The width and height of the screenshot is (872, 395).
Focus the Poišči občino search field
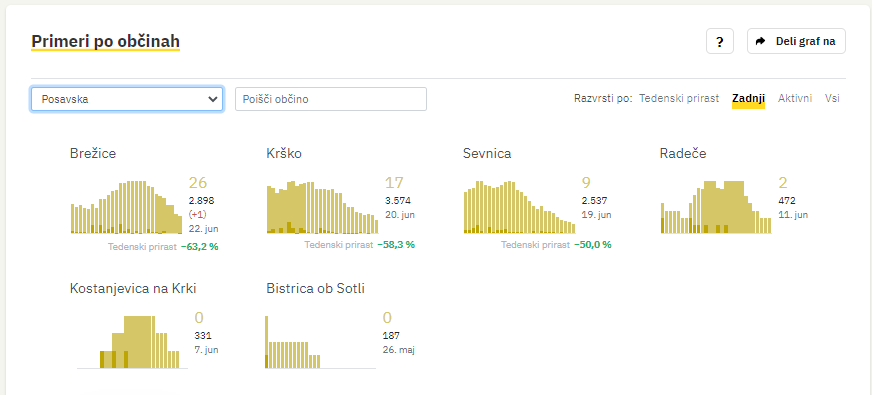click(x=331, y=99)
